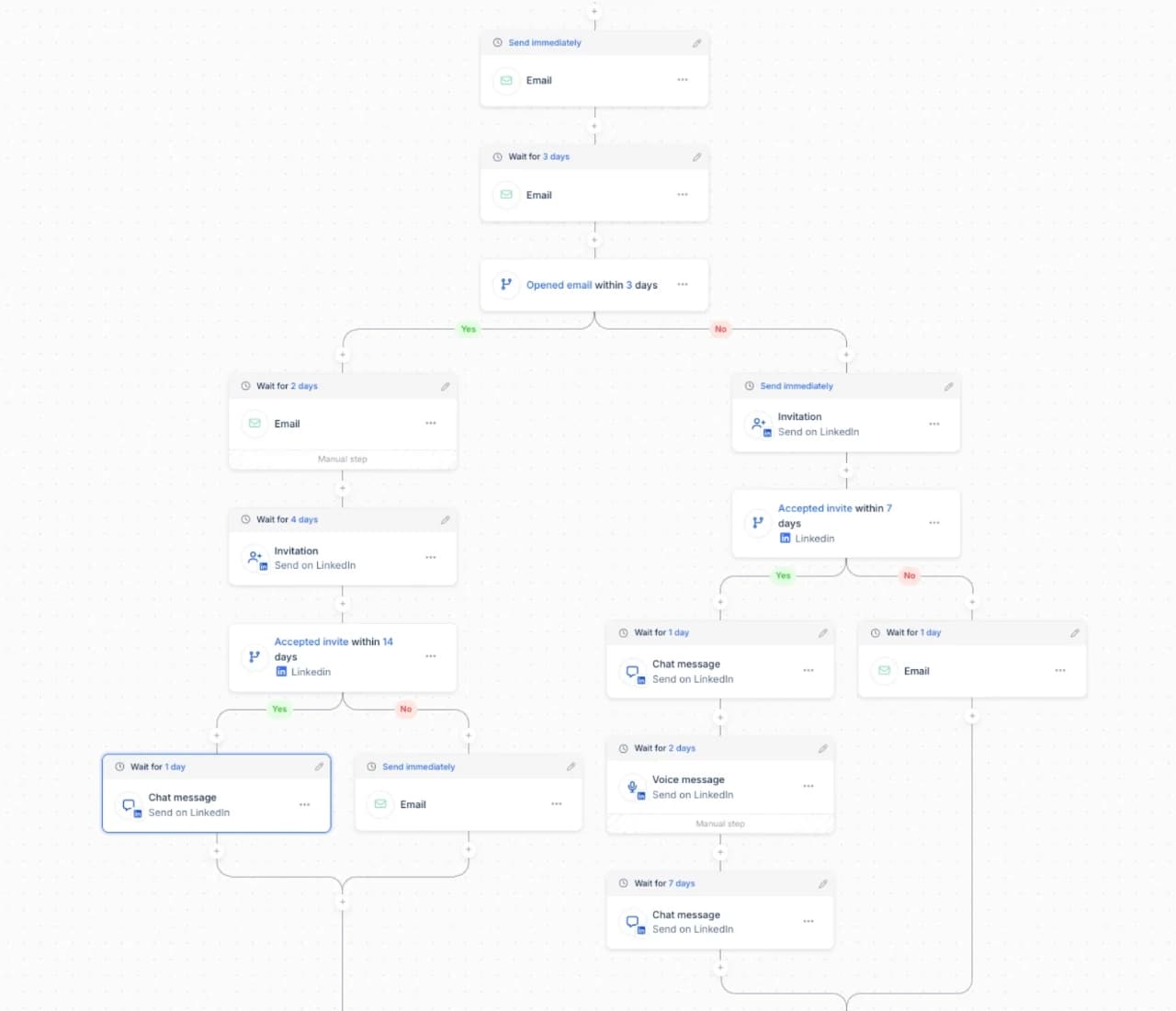Click '2 days' link above Voice message
Image resolution: width=1176 pixels, height=1011 pixels.
point(682,749)
